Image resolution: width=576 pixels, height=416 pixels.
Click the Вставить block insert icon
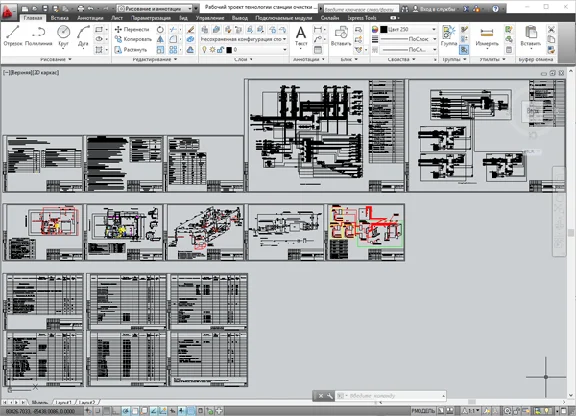[341, 36]
